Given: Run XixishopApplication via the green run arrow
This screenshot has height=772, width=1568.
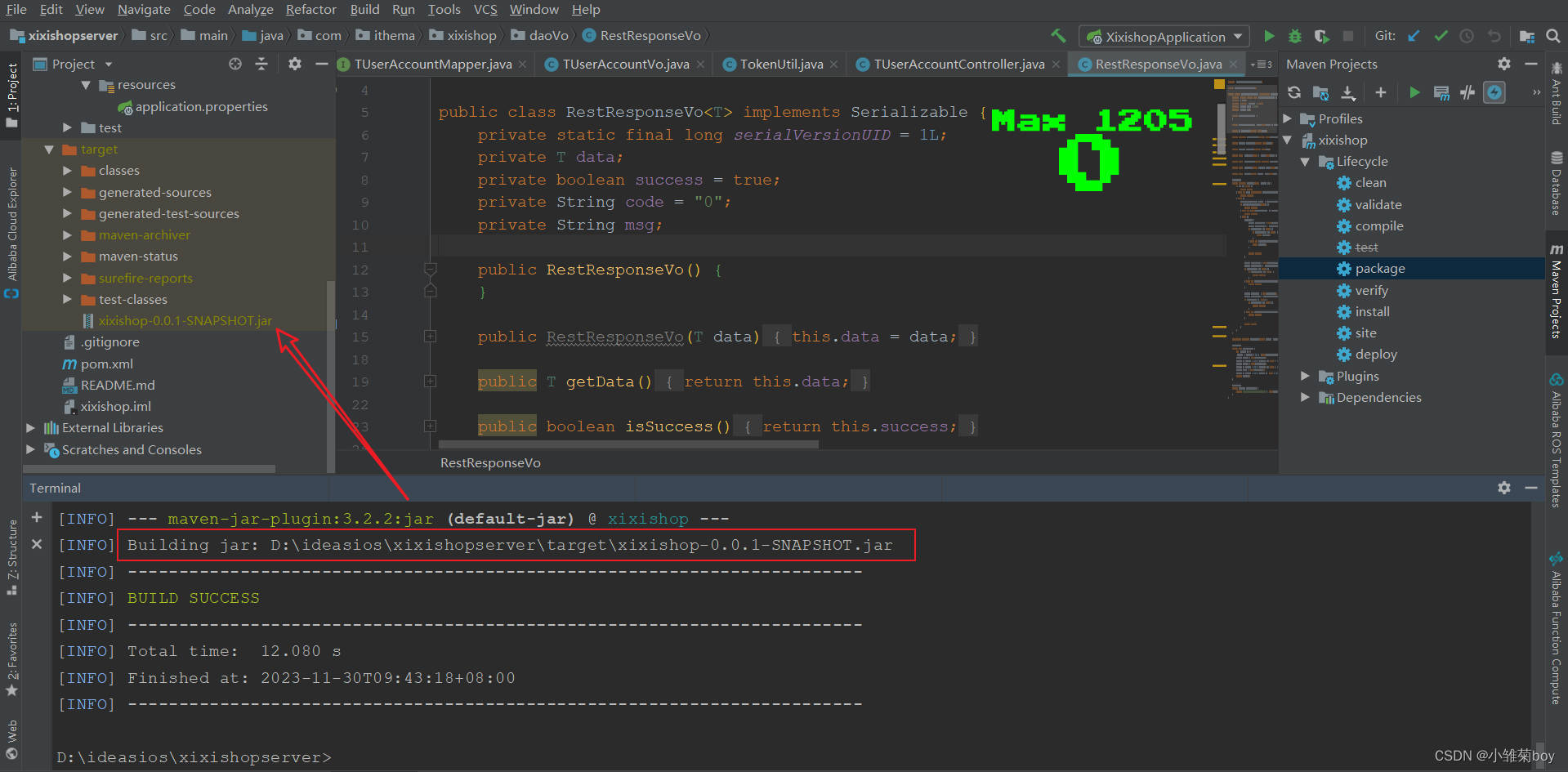Looking at the screenshot, I should (1269, 35).
